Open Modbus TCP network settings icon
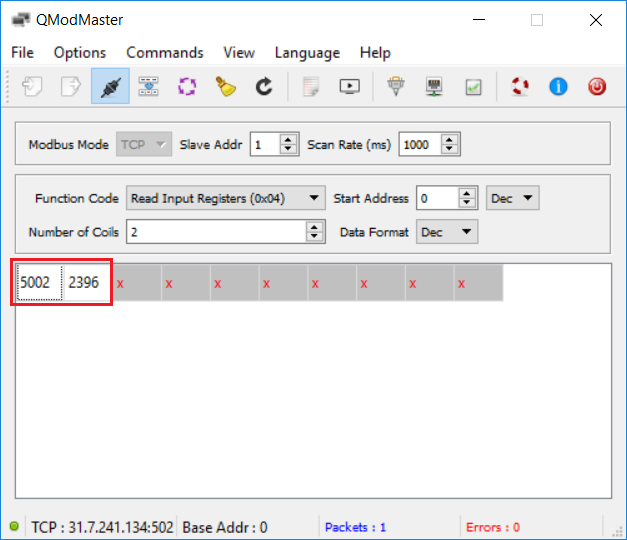 pyautogui.click(x=434, y=86)
